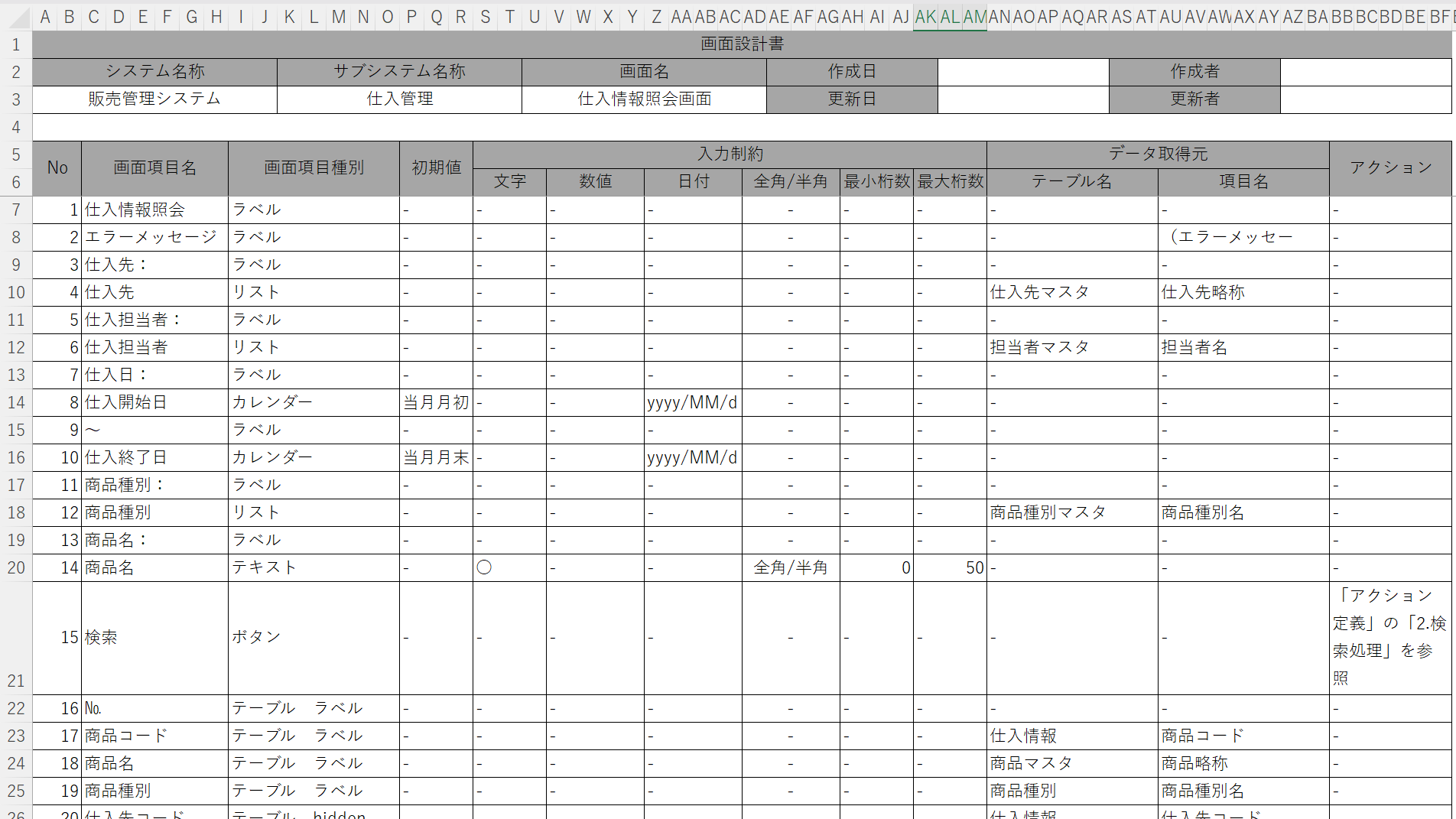1456x819 pixels.
Task: Click the 初期値 header cell
Action: pos(436,168)
